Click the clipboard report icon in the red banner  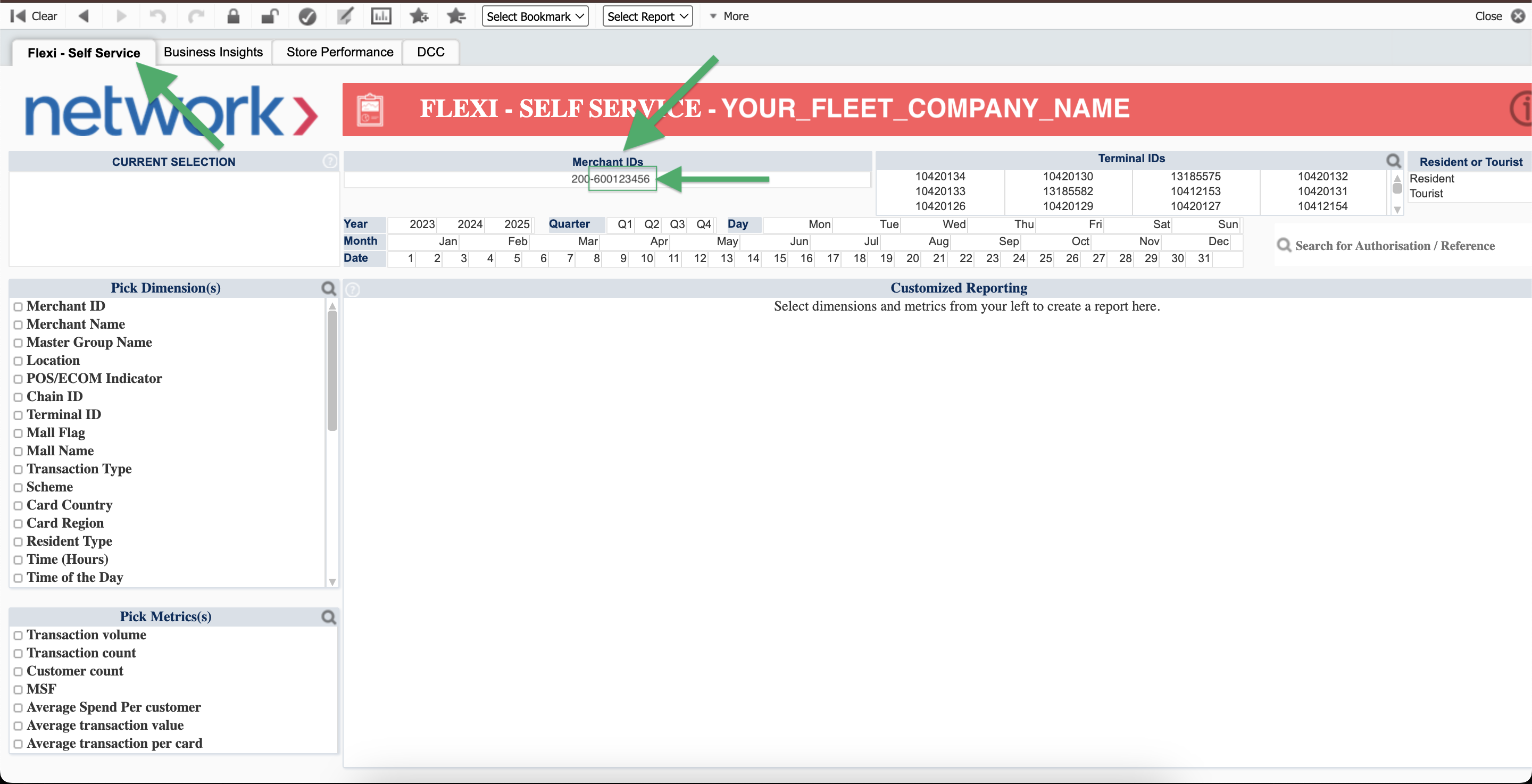(370, 110)
